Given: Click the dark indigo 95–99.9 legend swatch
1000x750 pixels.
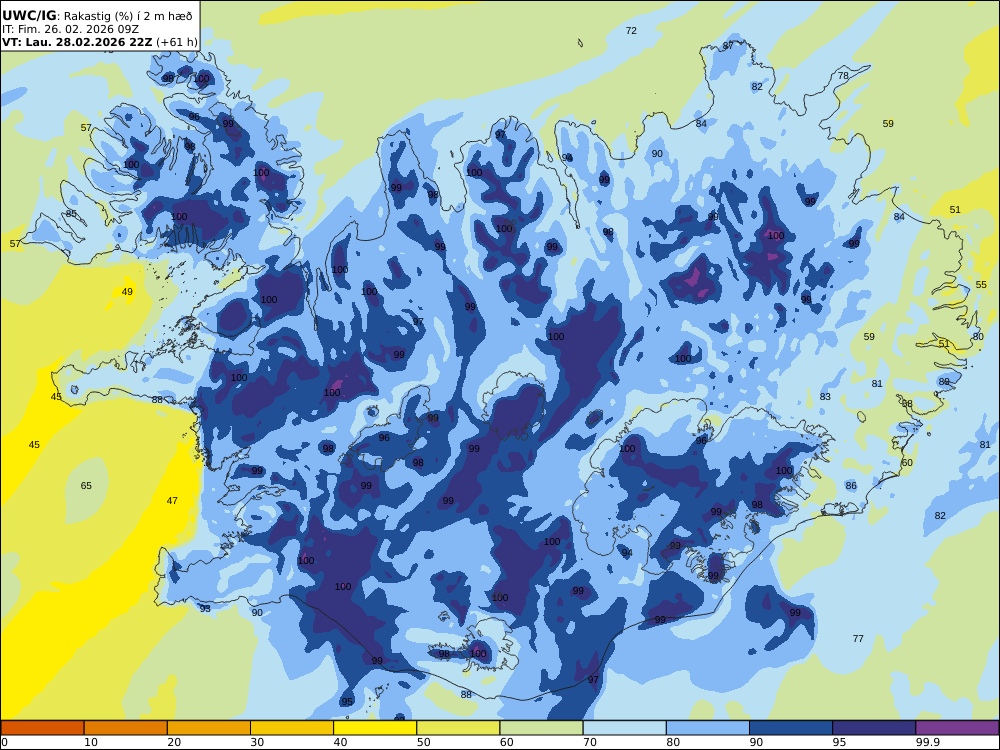Looking at the screenshot, I should (x=874, y=728).
